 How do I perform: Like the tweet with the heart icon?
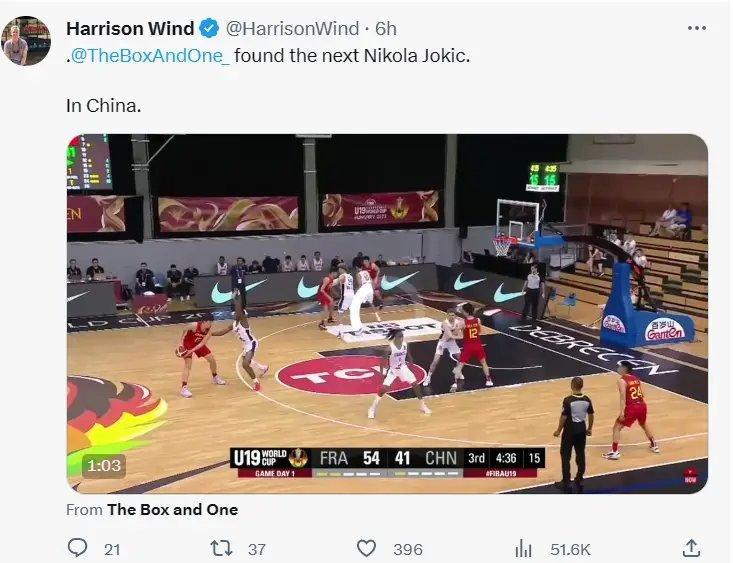click(366, 548)
